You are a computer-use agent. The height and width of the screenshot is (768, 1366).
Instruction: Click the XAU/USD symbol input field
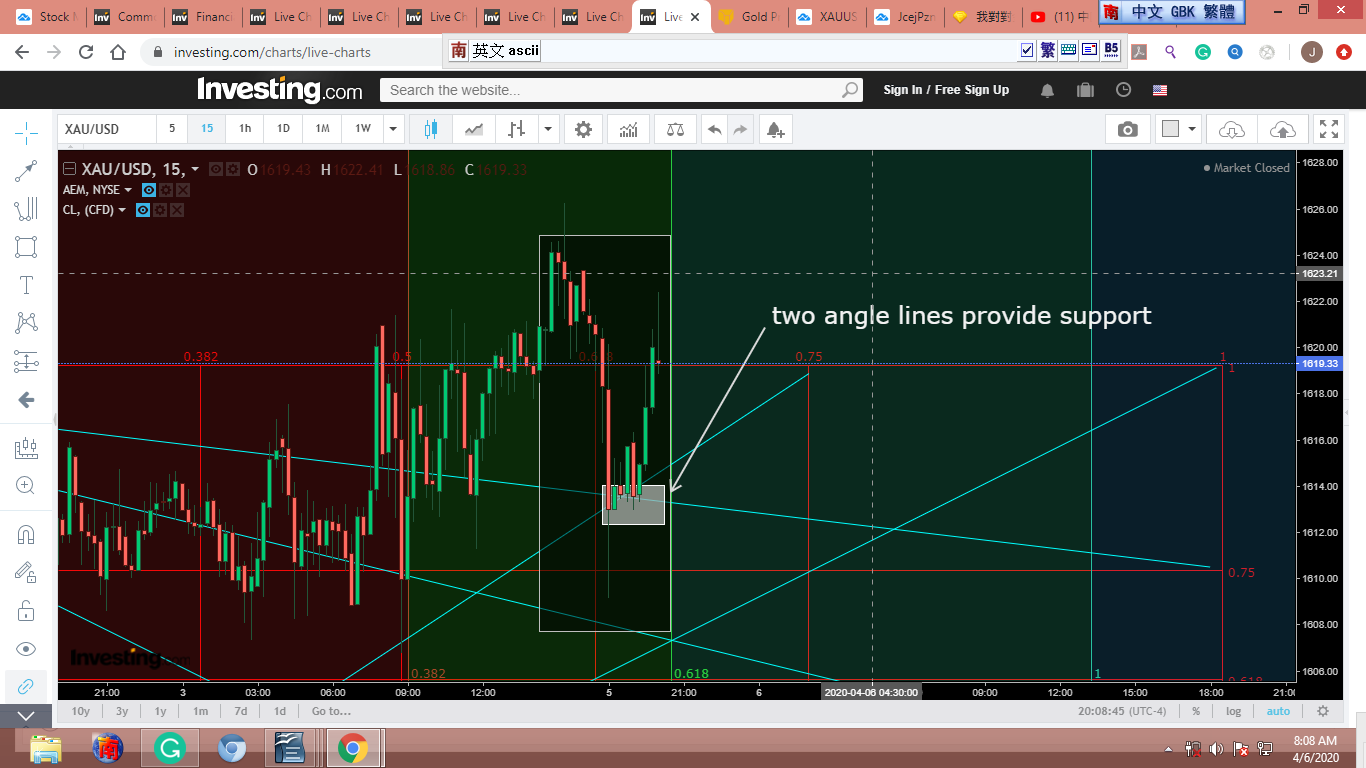(x=107, y=129)
